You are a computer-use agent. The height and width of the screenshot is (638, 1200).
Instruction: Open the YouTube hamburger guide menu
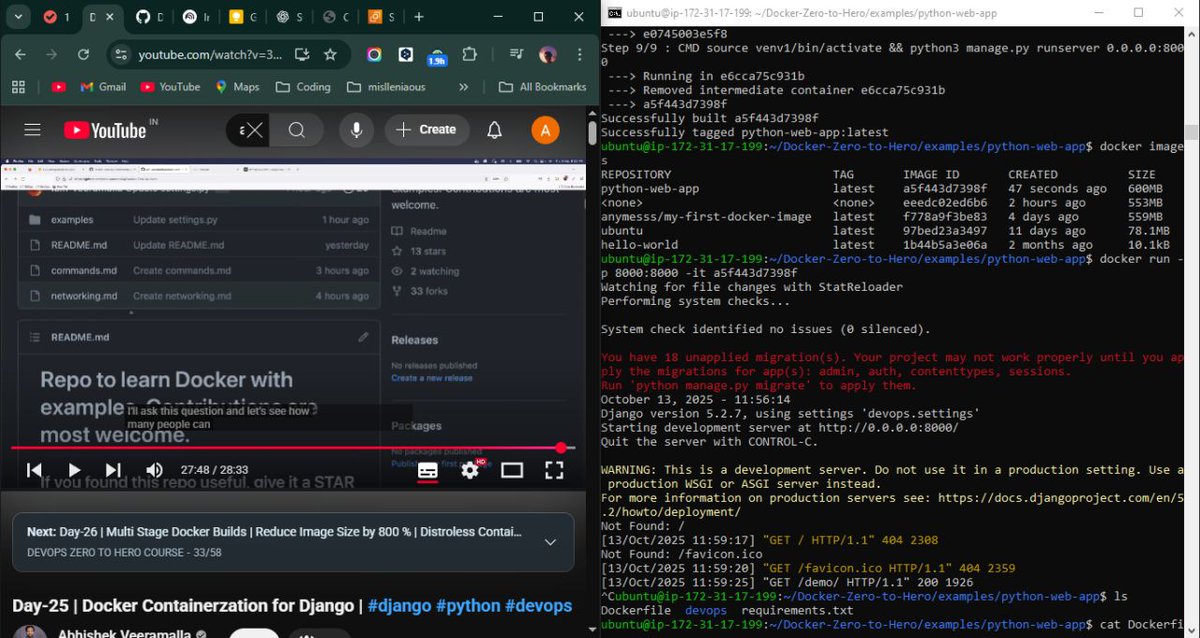pos(32,130)
